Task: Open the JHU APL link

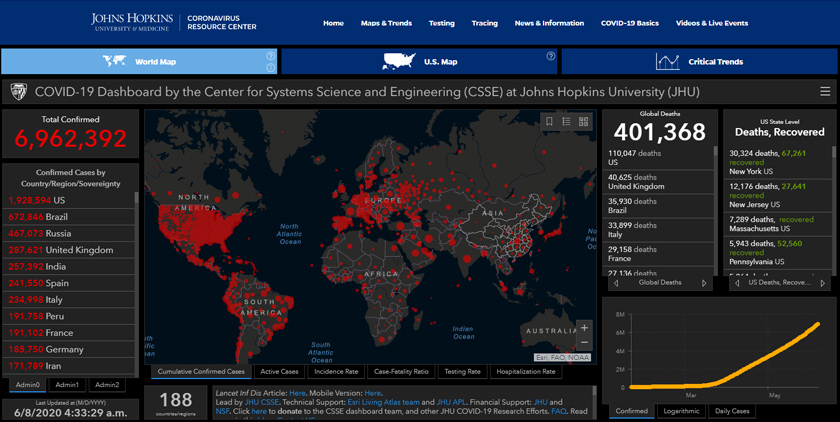Action: tap(451, 402)
